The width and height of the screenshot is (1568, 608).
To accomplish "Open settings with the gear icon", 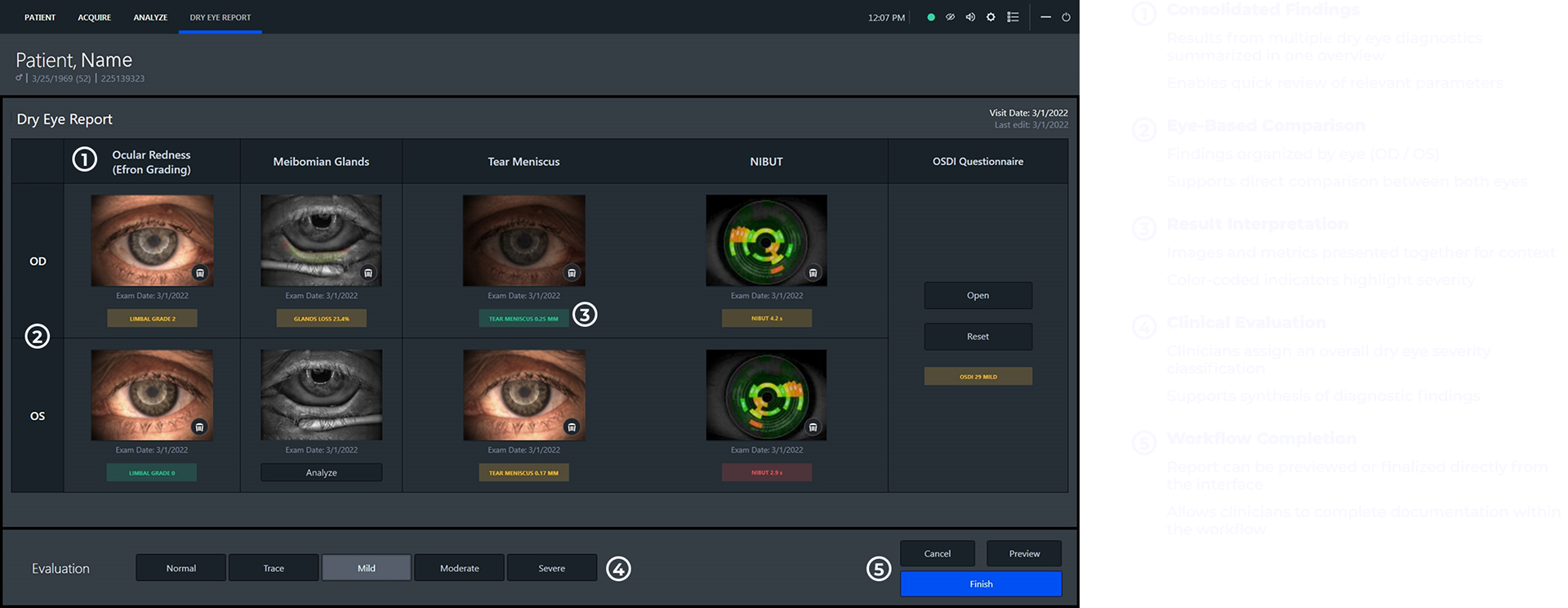I will coord(991,17).
